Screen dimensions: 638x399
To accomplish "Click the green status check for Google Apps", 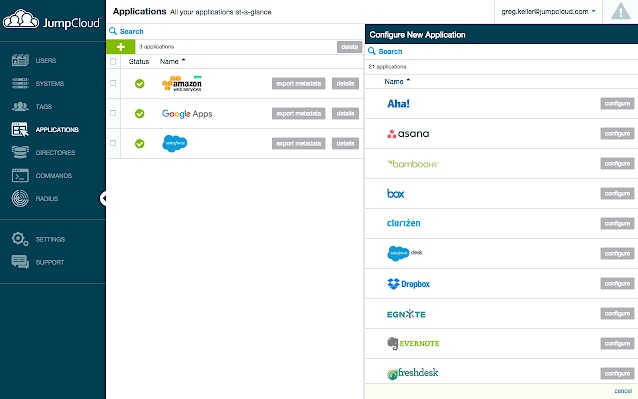I will tap(140, 113).
